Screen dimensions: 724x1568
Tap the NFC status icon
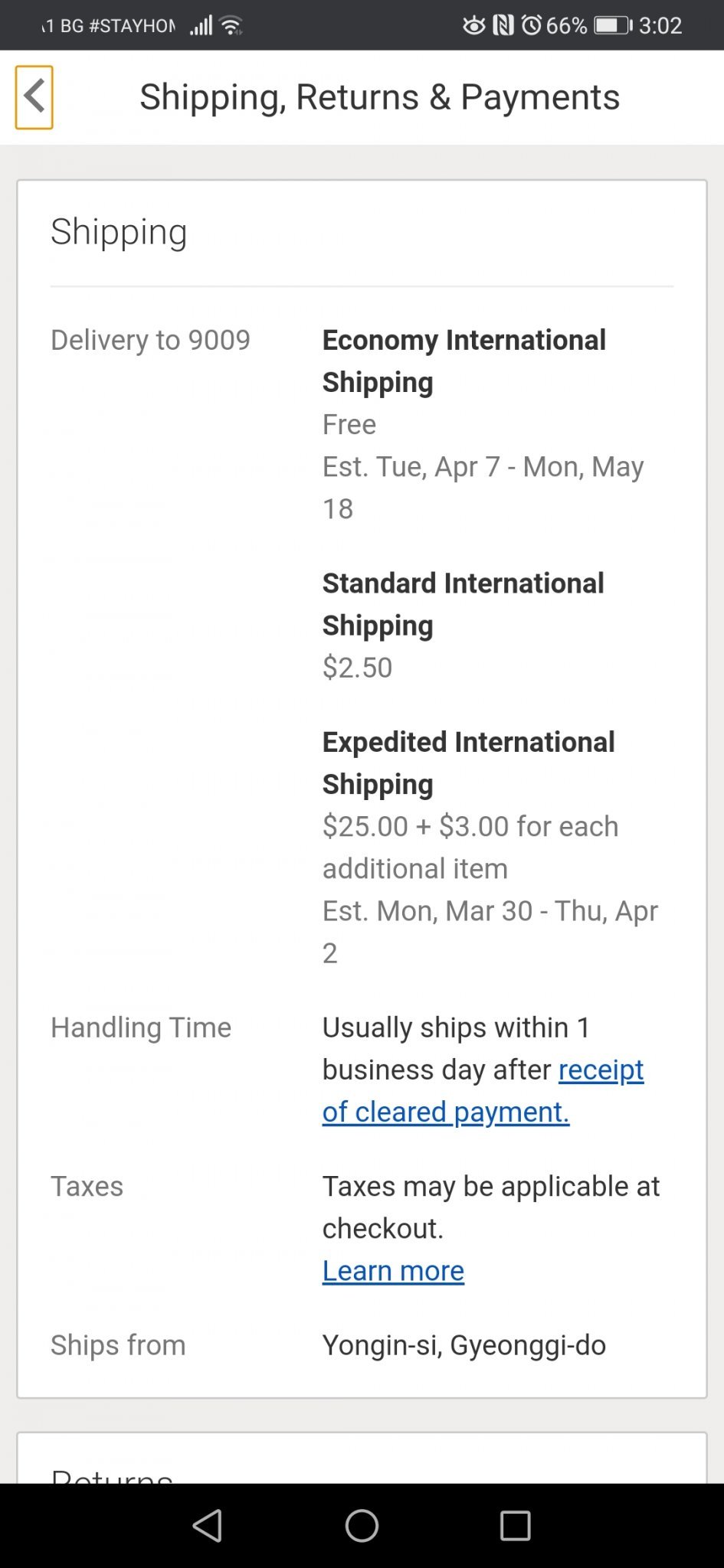(x=503, y=26)
